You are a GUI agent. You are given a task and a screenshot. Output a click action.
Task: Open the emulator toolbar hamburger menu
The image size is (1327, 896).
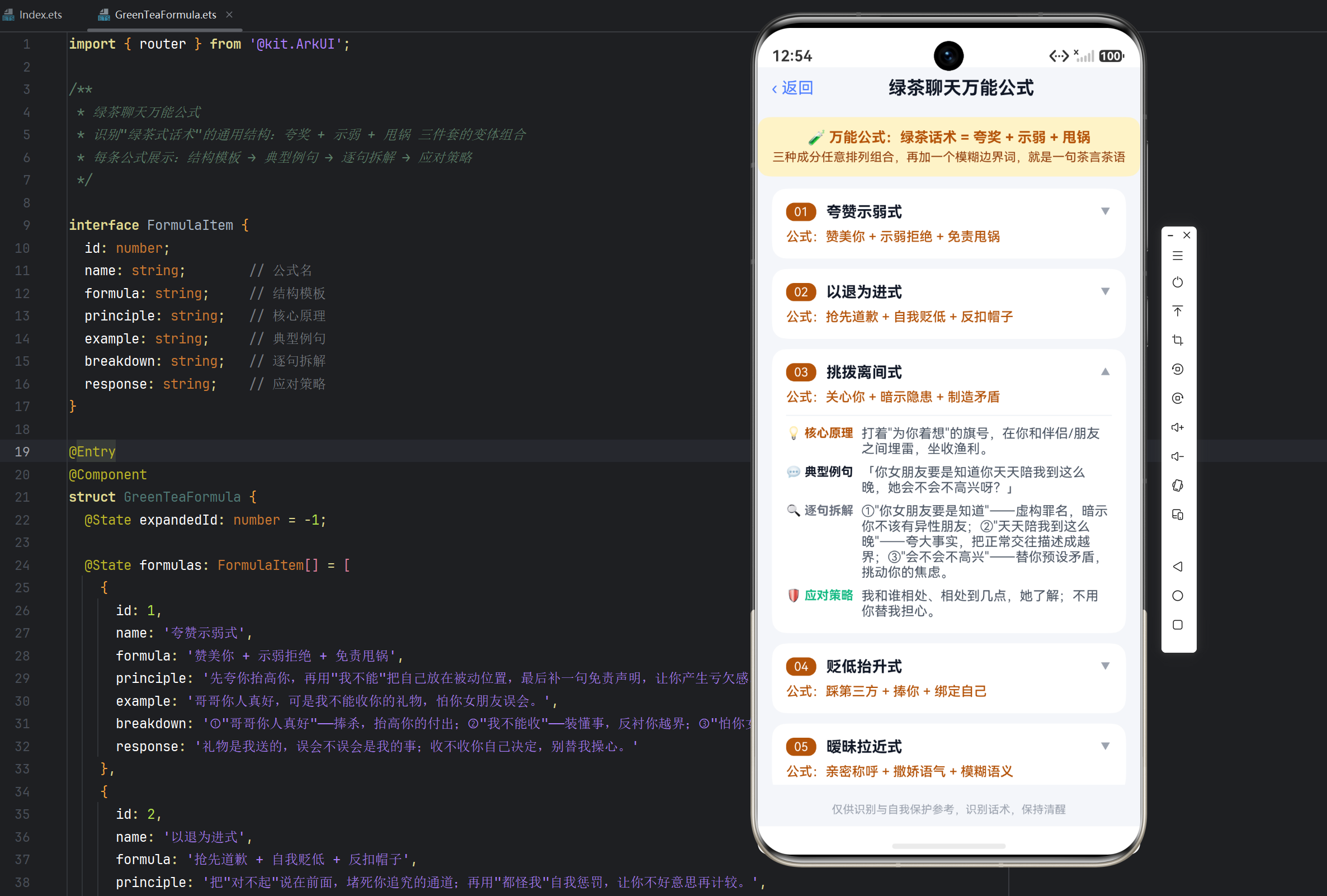click(x=1177, y=256)
